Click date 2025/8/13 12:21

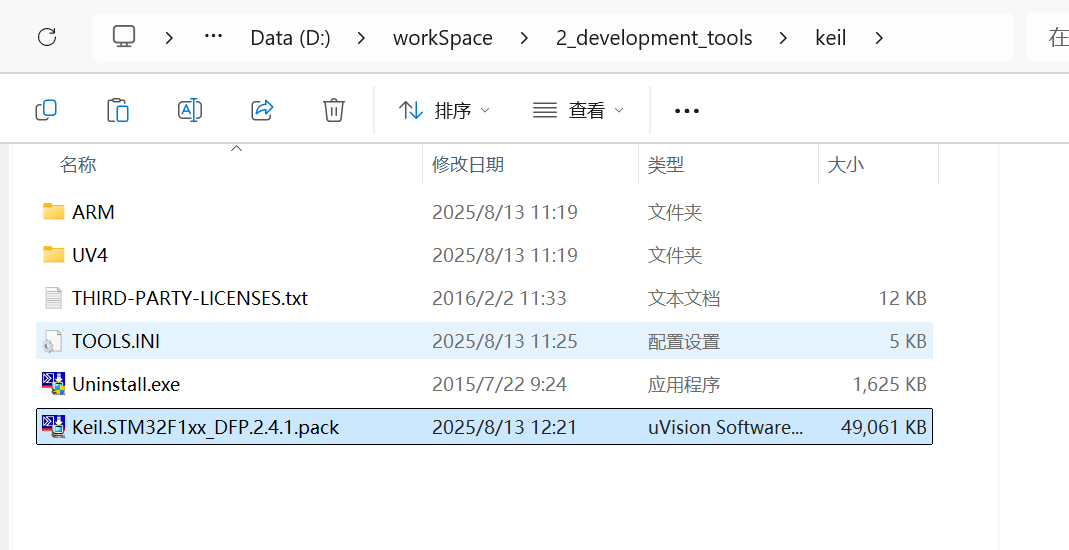505,427
